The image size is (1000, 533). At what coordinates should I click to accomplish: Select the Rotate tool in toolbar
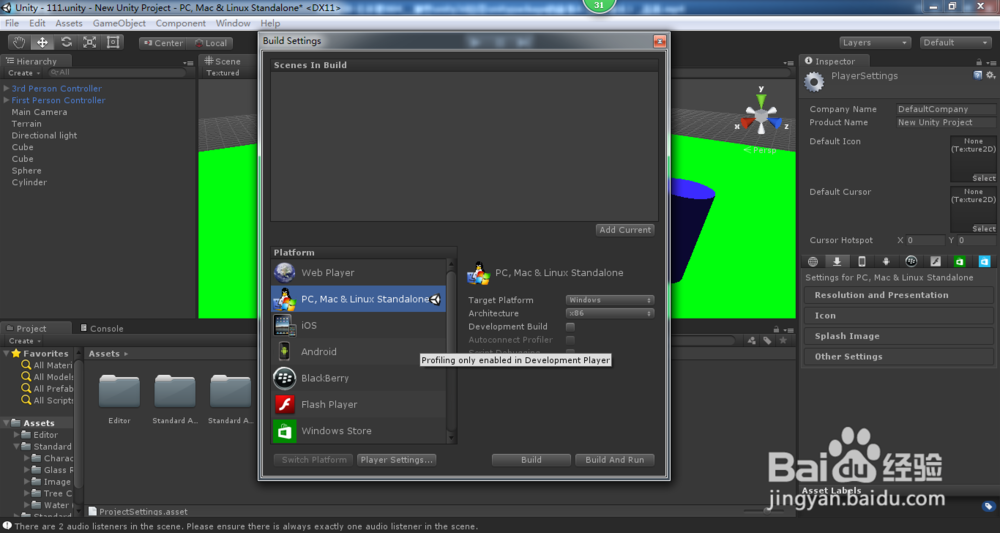coord(66,43)
